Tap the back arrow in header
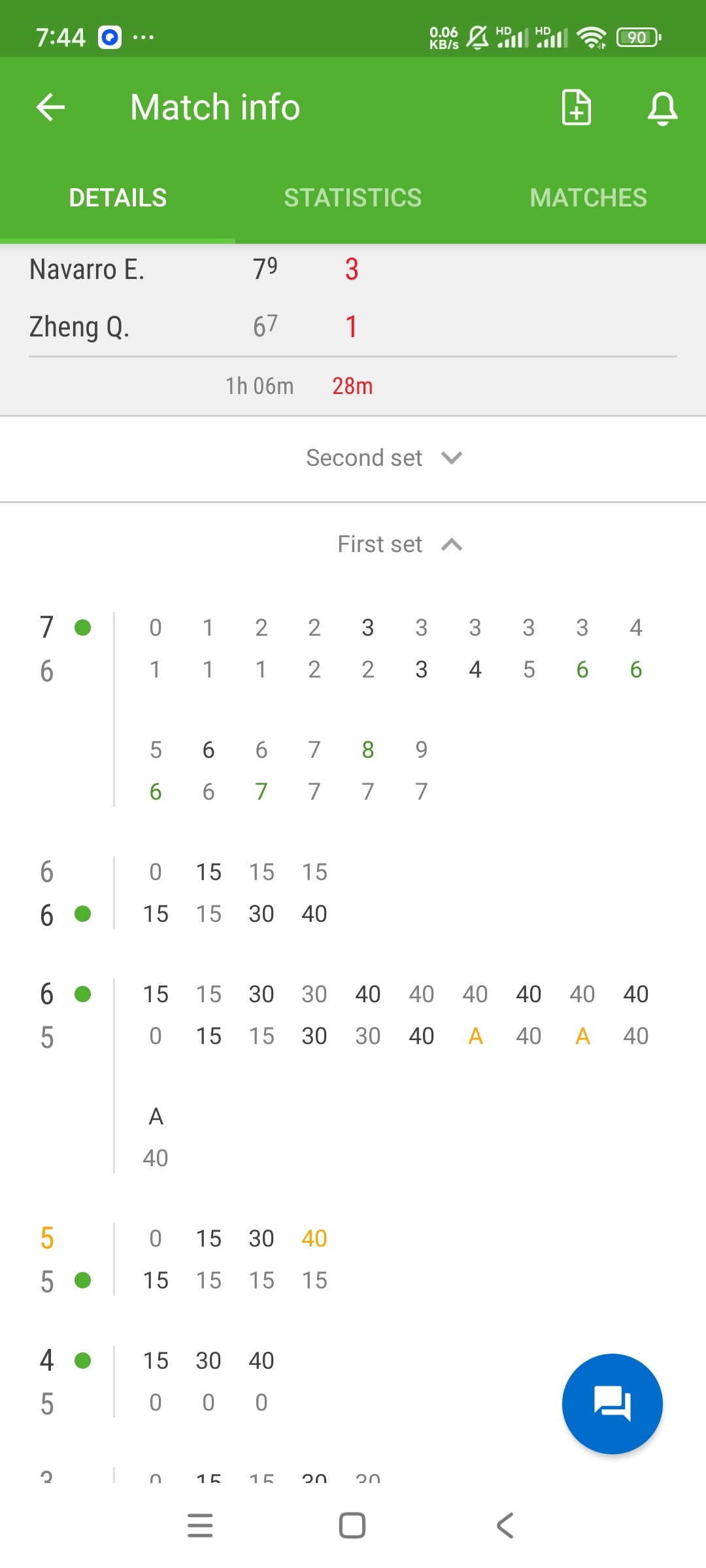This screenshot has height=1568, width=706. tap(50, 107)
